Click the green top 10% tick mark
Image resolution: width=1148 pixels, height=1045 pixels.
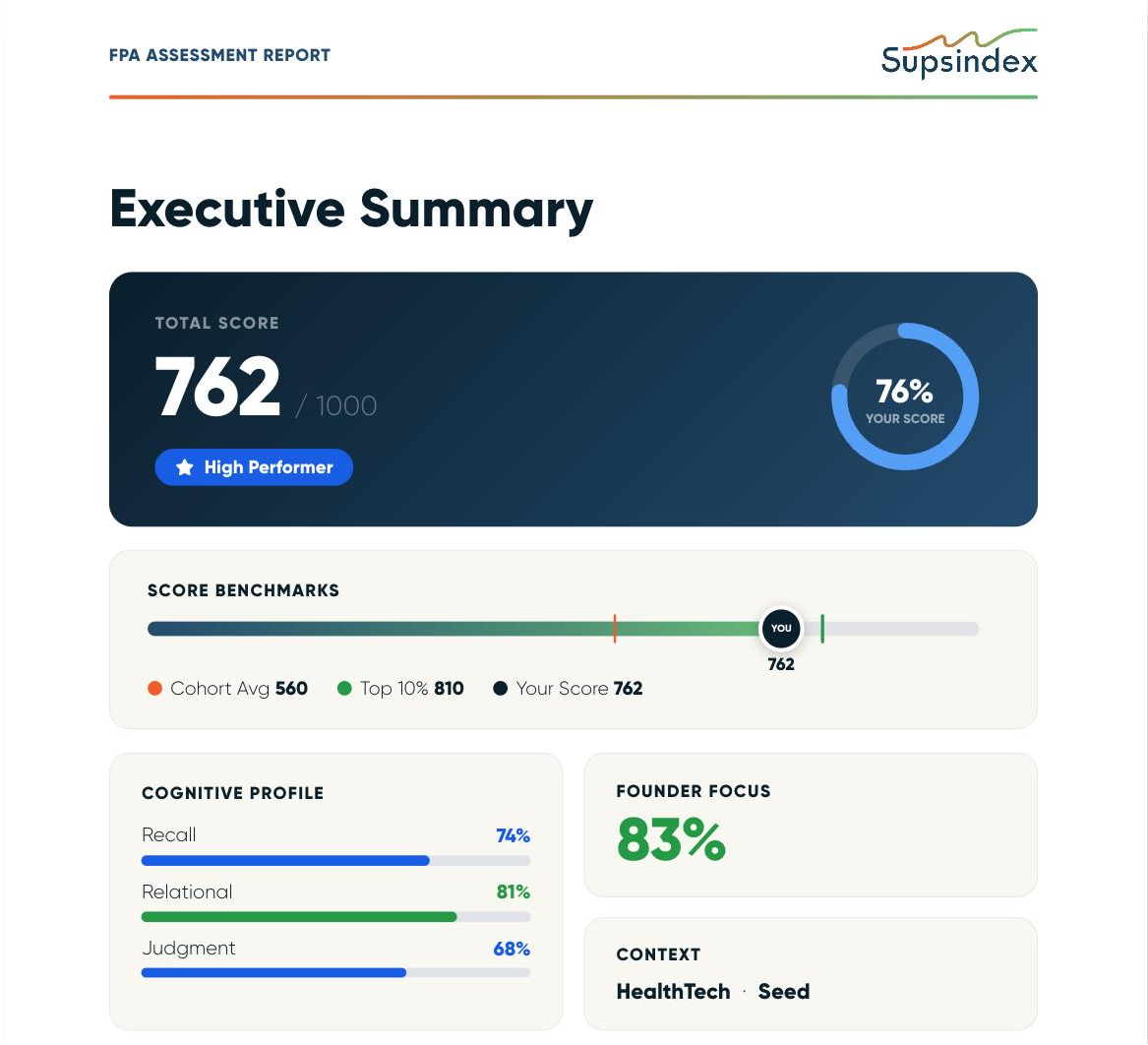[822, 629]
